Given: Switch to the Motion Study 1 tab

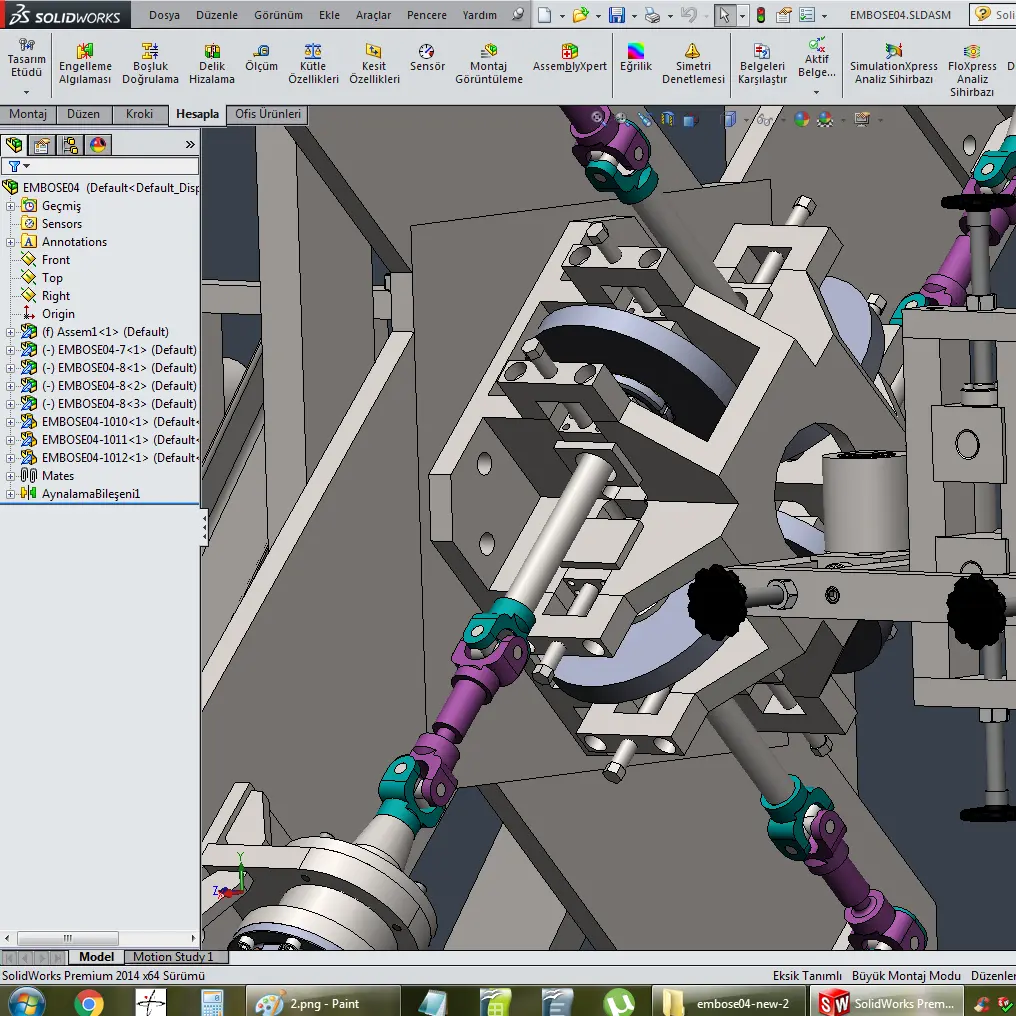Looking at the screenshot, I should coord(172,957).
